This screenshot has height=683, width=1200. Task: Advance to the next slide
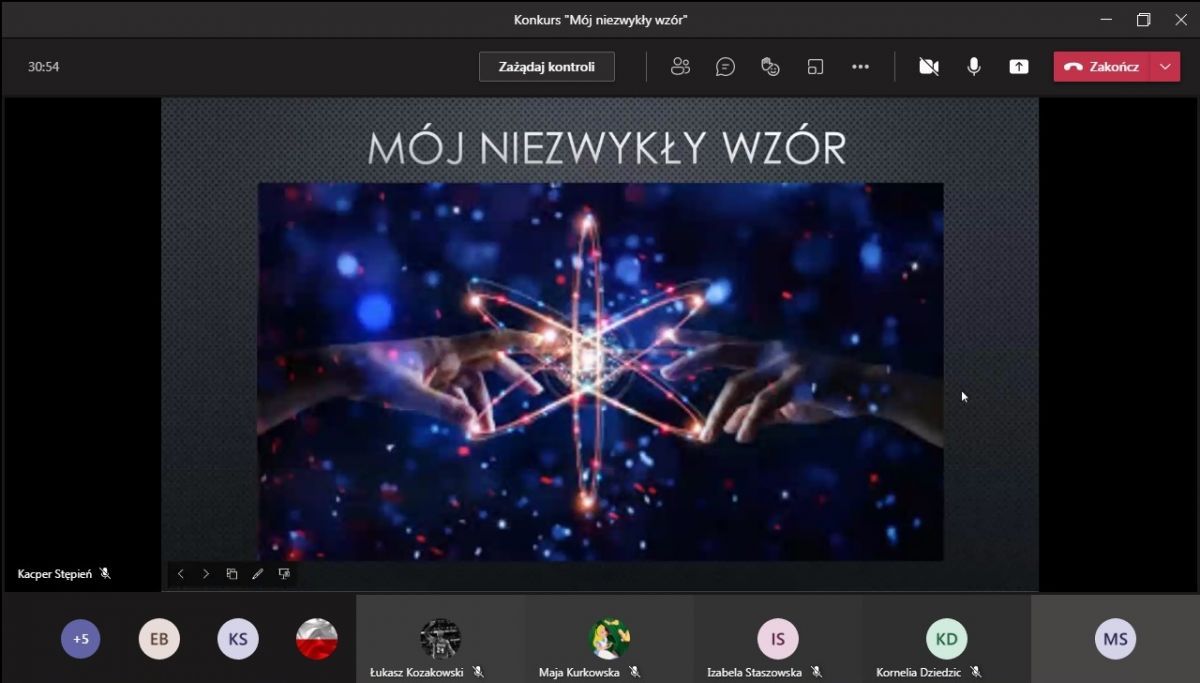pyautogui.click(x=206, y=574)
